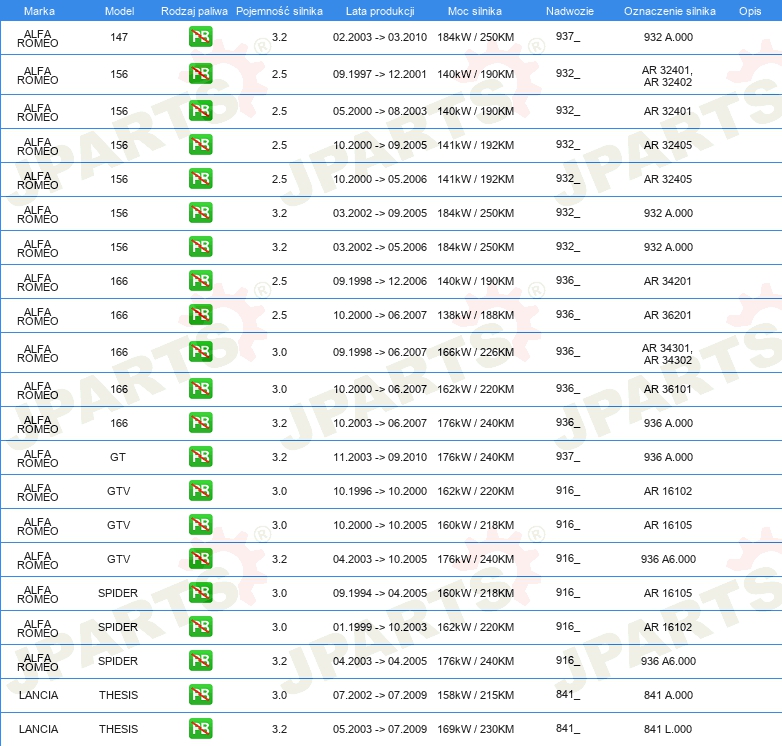Click engine code AR 36101
Image resolution: width=782 pixels, height=746 pixels.
click(668, 388)
